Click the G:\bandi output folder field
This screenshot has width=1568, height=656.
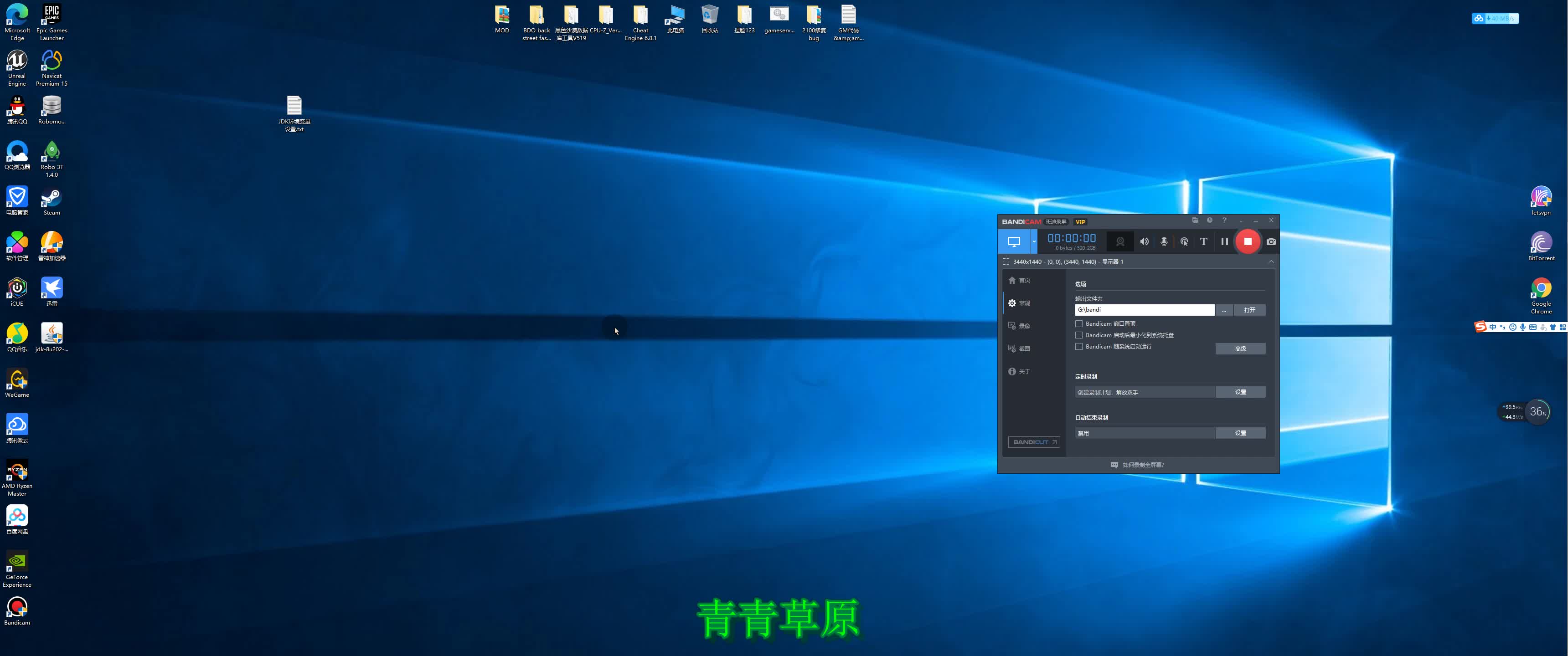tap(1145, 310)
